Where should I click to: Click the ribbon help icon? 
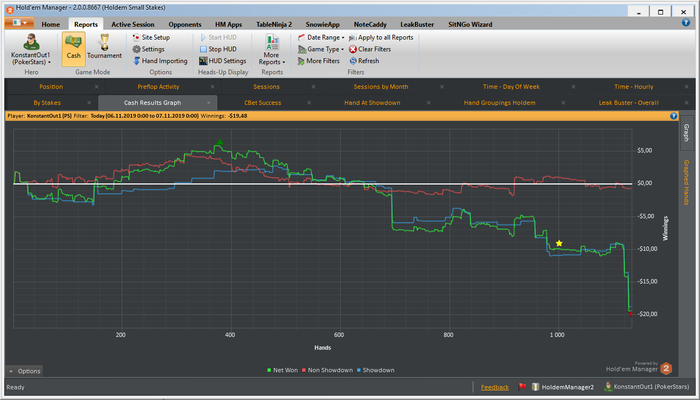[686, 23]
